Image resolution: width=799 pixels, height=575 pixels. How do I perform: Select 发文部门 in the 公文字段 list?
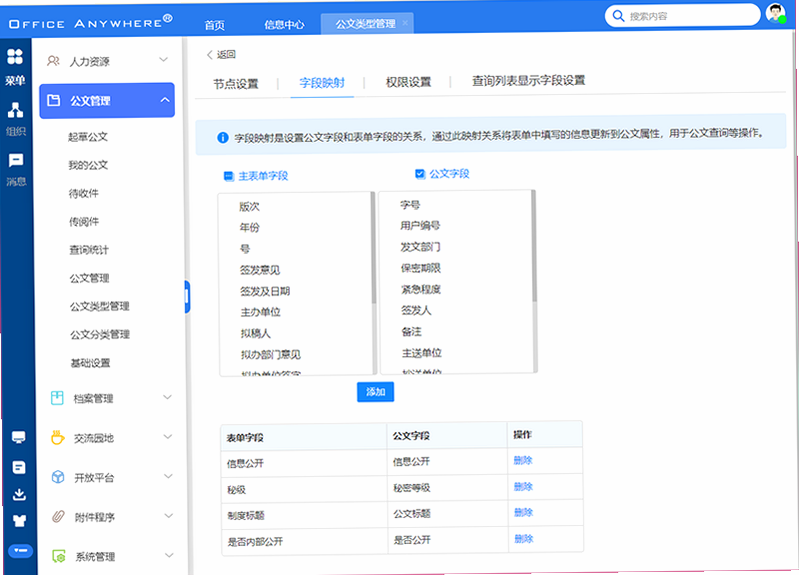pos(420,247)
